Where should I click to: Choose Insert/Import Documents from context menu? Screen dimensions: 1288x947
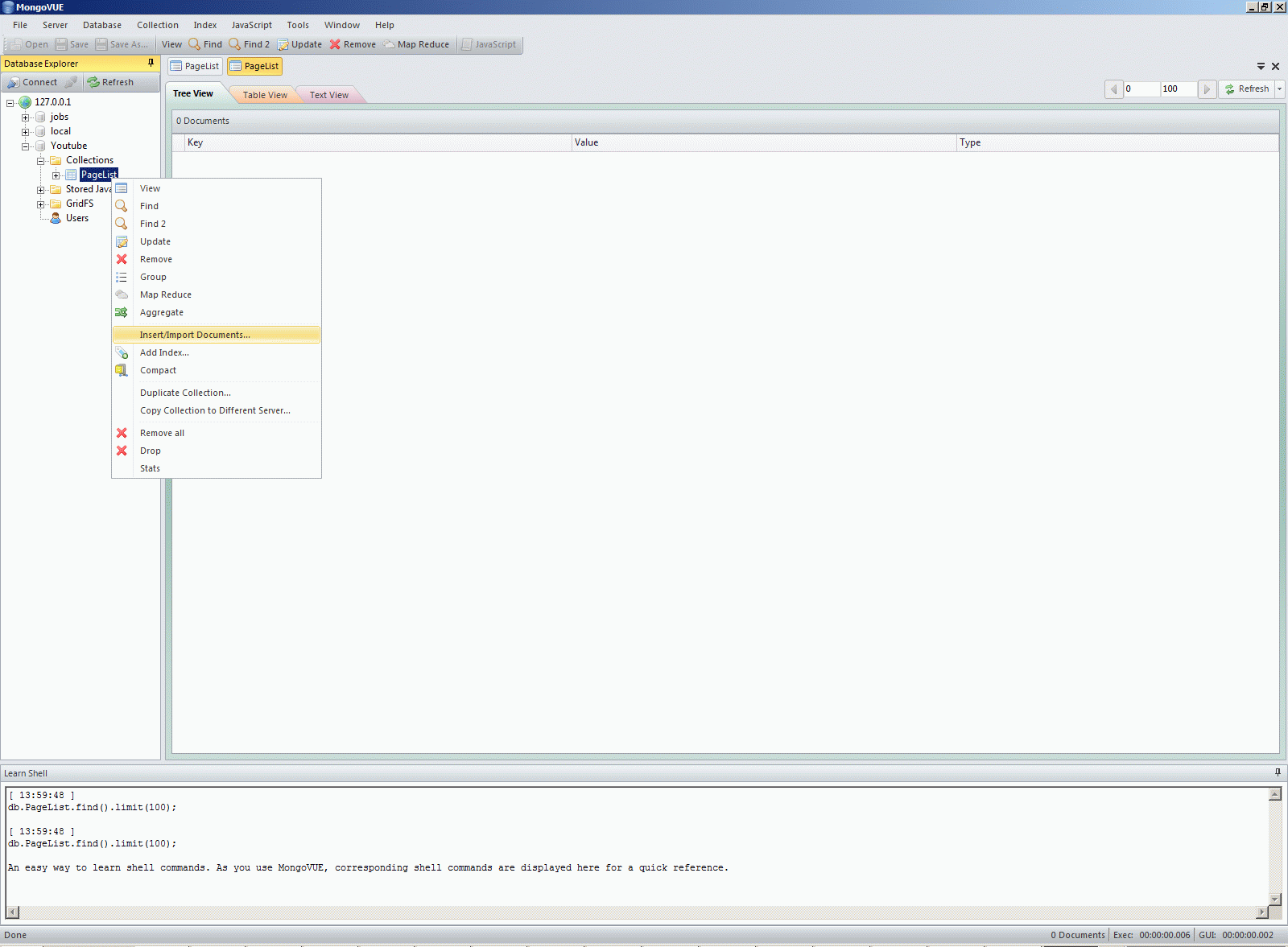217,335
